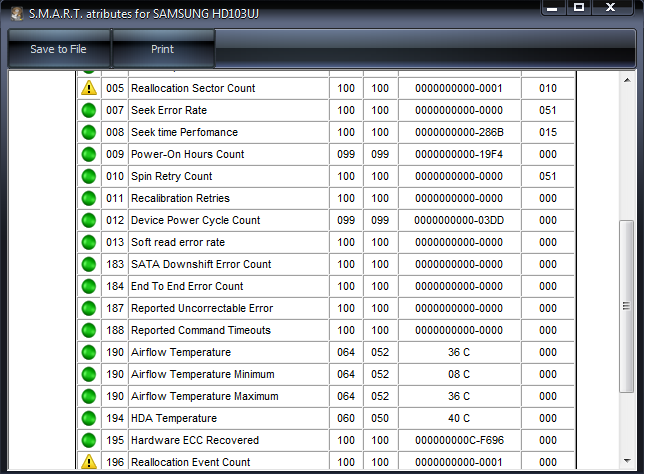Click raw value 000000000C-F696
645x476 pixels.
[x=459, y=441]
